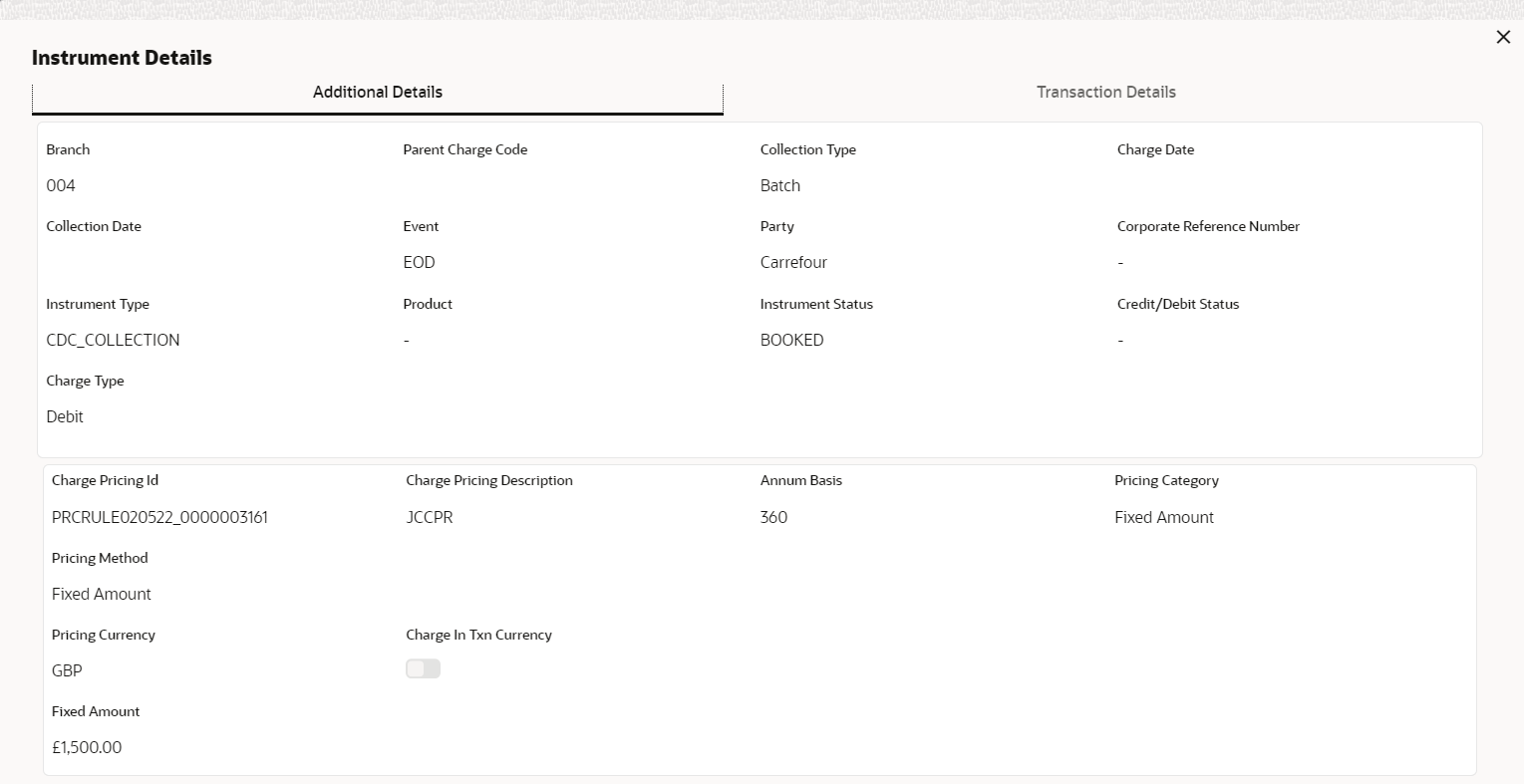Click the Annum Basis value 360
Image resolution: width=1524 pixels, height=784 pixels.
[773, 517]
